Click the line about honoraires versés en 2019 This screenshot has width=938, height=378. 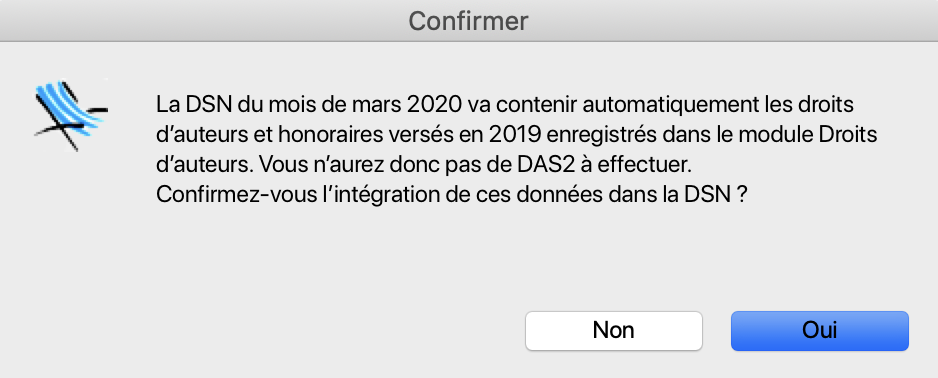[516, 135]
